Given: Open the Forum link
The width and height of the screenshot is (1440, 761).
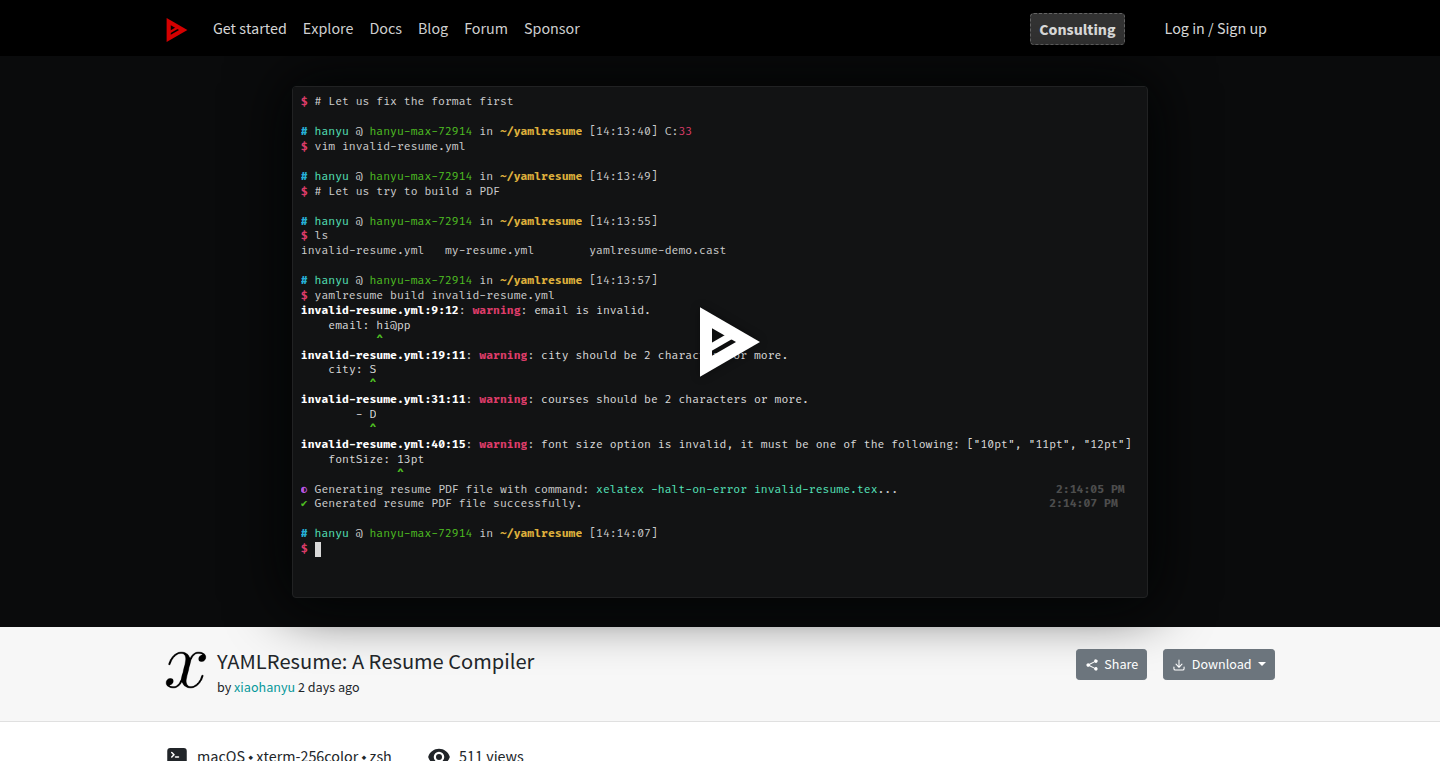Looking at the screenshot, I should coord(486,29).
